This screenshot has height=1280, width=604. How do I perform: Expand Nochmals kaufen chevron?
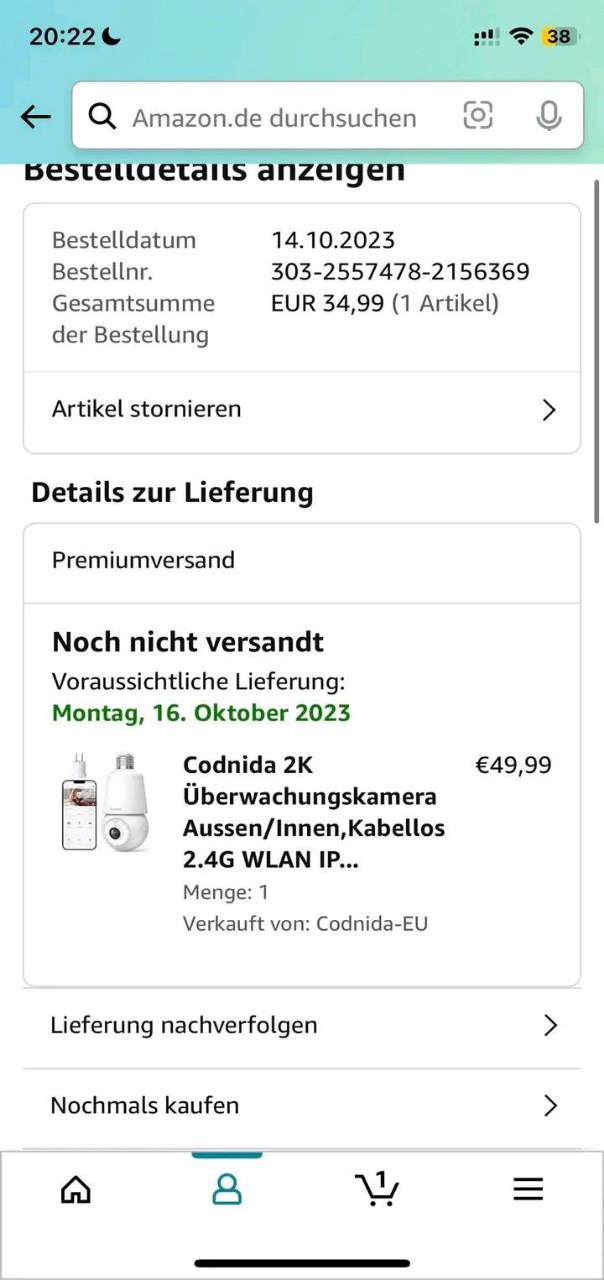click(x=549, y=1105)
